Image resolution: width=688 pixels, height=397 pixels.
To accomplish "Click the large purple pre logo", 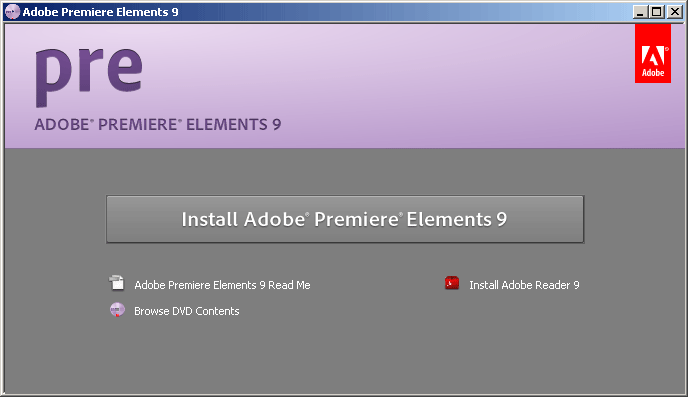I will (89, 77).
